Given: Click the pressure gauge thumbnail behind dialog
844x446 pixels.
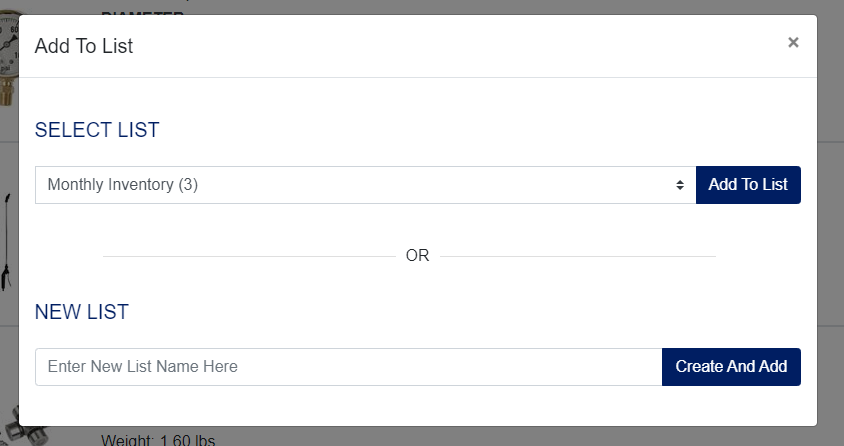Looking at the screenshot, I should (x=8, y=55).
